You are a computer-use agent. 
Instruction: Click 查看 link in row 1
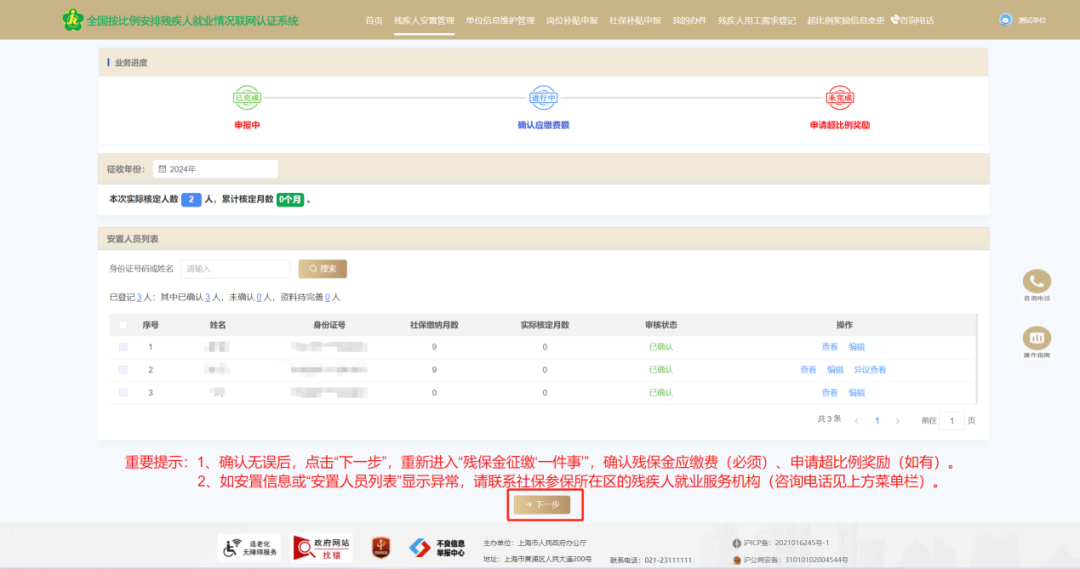(829, 347)
